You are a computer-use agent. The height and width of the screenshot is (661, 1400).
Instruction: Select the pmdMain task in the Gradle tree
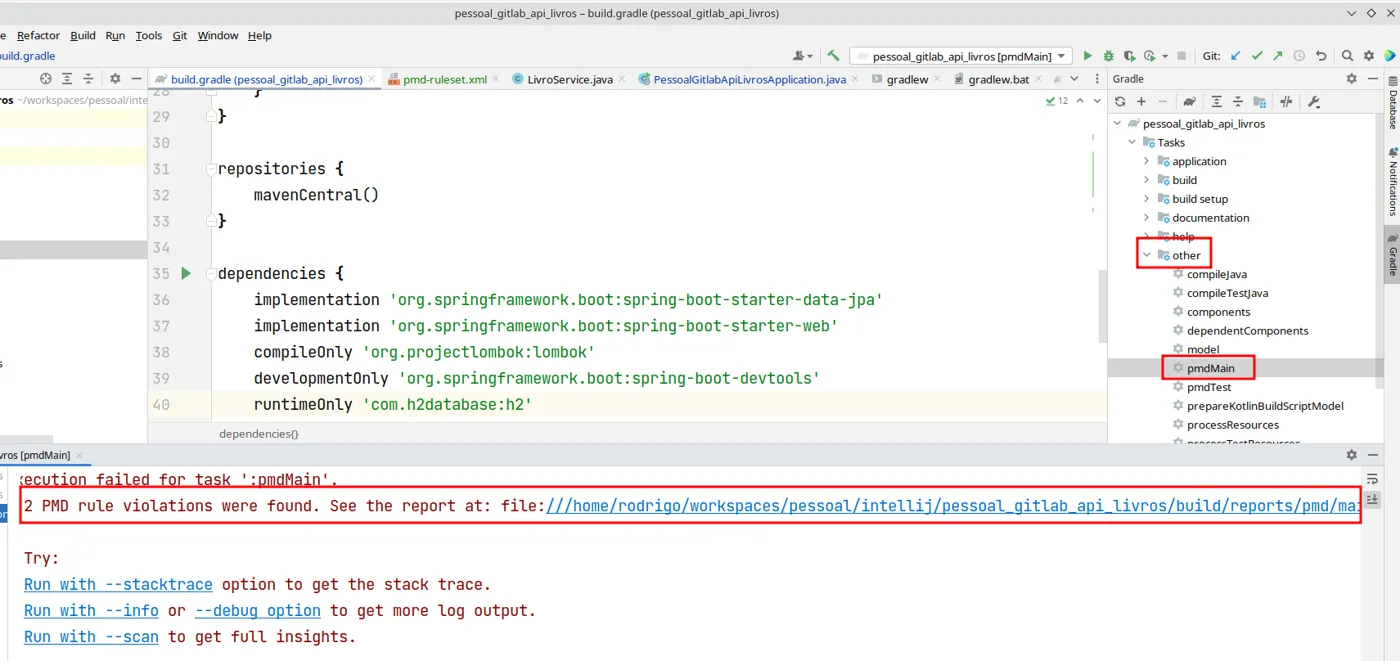tap(1210, 368)
